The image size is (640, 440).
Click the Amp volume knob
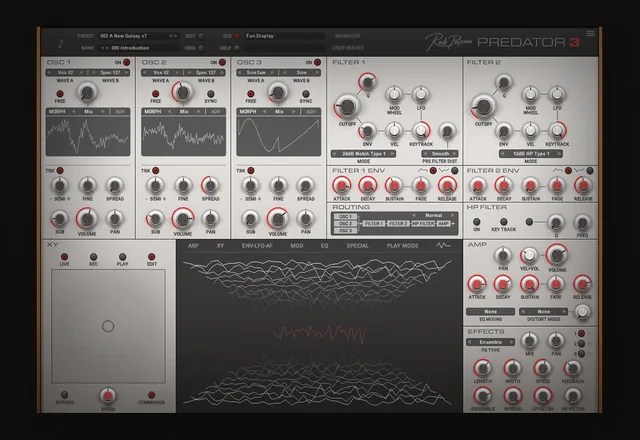click(557, 256)
